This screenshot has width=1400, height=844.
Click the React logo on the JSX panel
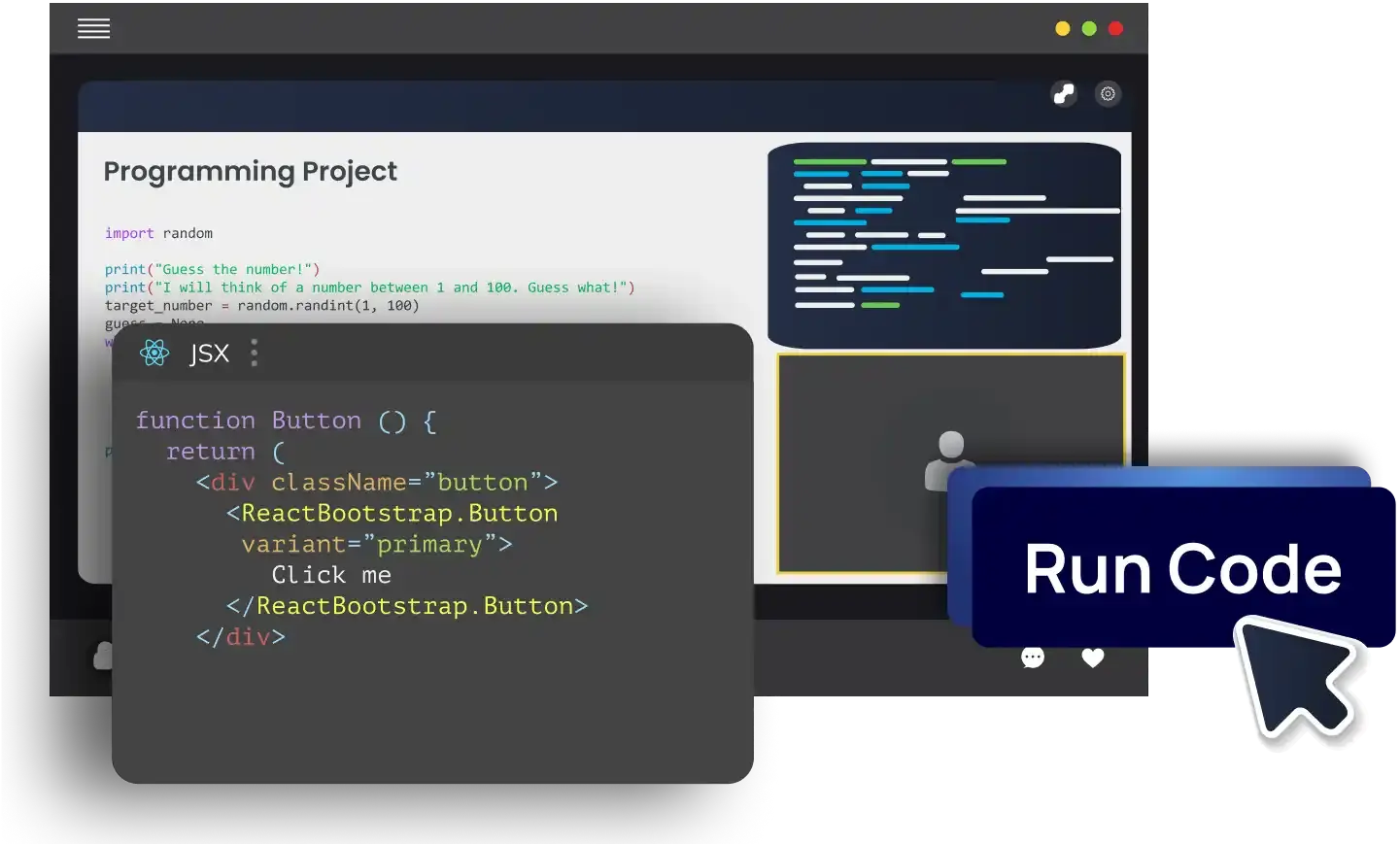tap(154, 353)
